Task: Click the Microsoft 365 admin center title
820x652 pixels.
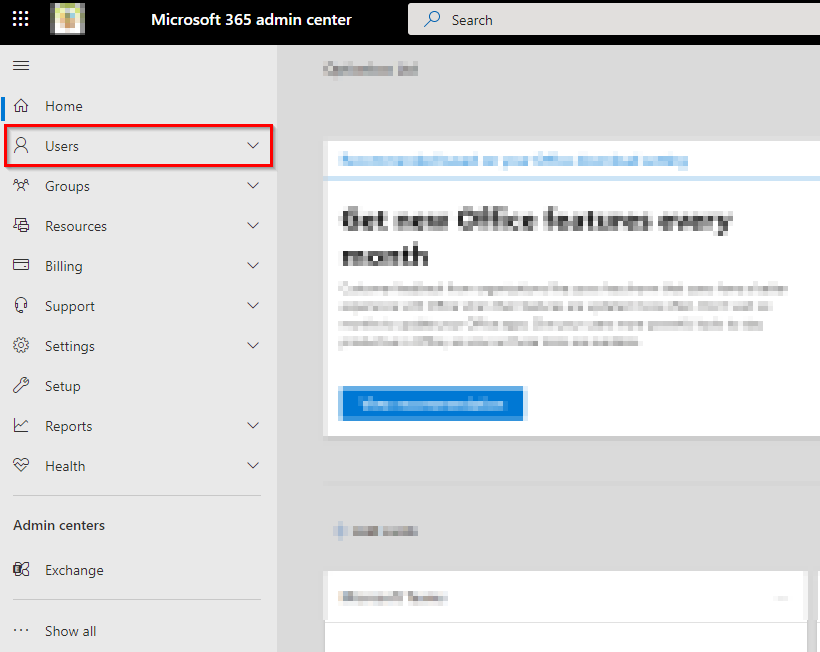Action: point(251,20)
